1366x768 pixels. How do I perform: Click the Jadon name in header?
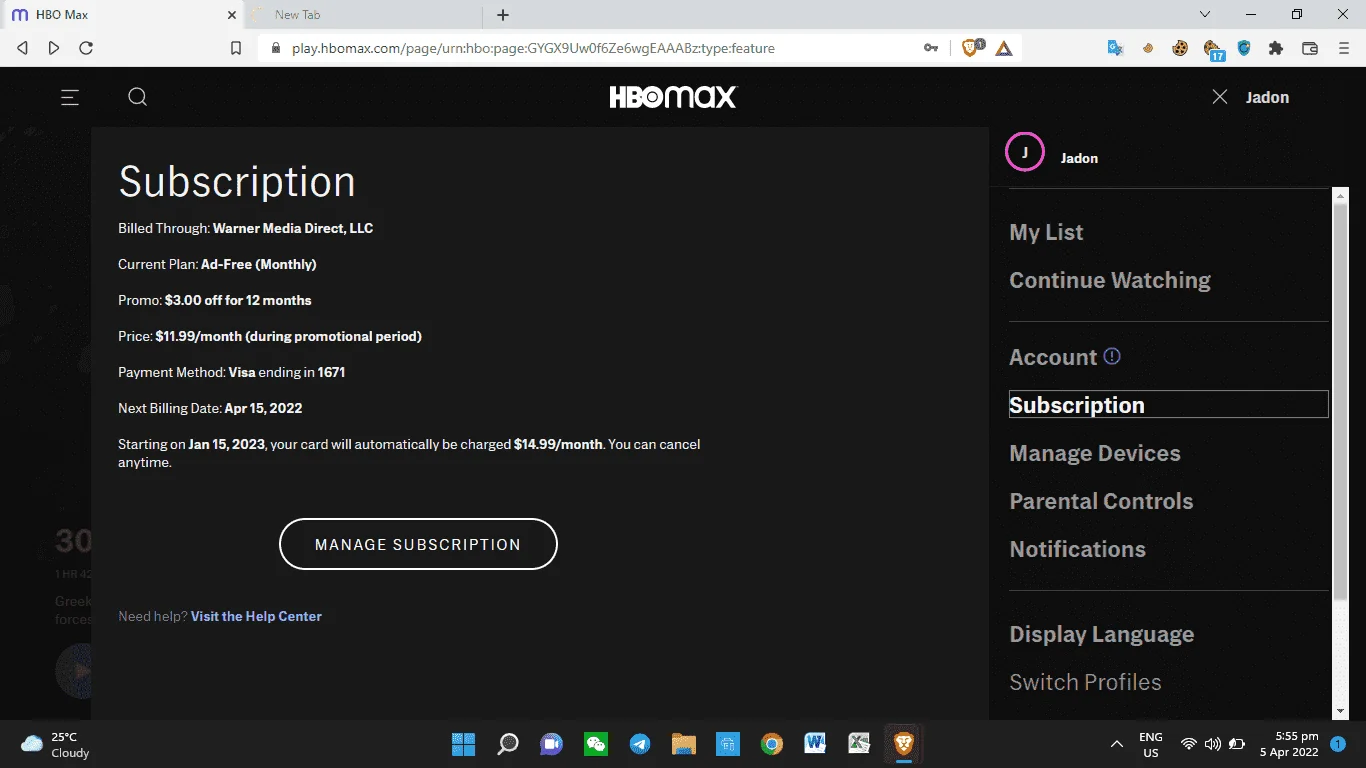click(1267, 97)
